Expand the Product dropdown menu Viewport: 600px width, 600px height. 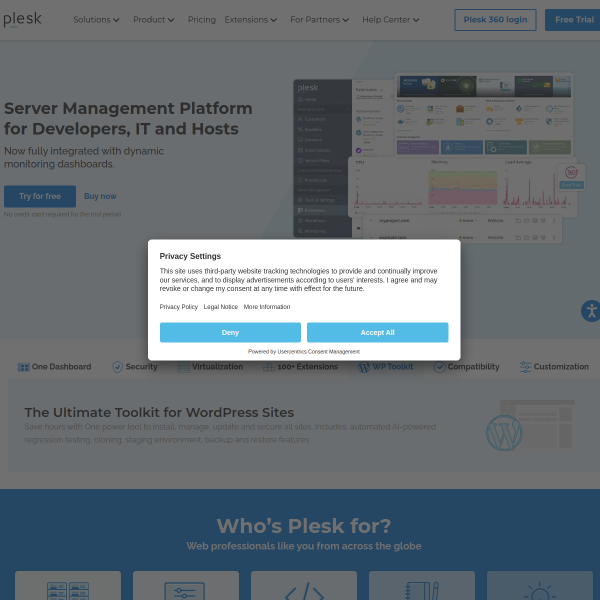(153, 20)
